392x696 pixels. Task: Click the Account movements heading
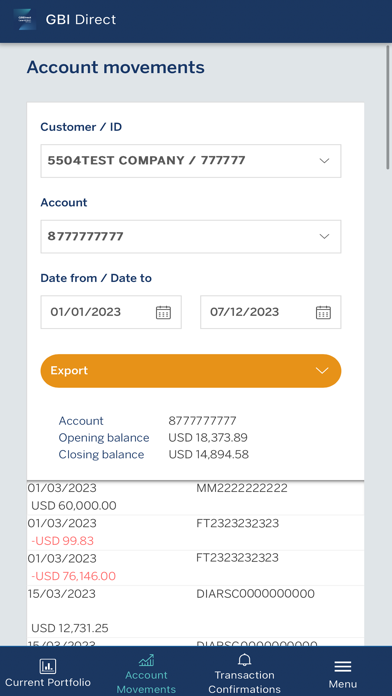115,67
